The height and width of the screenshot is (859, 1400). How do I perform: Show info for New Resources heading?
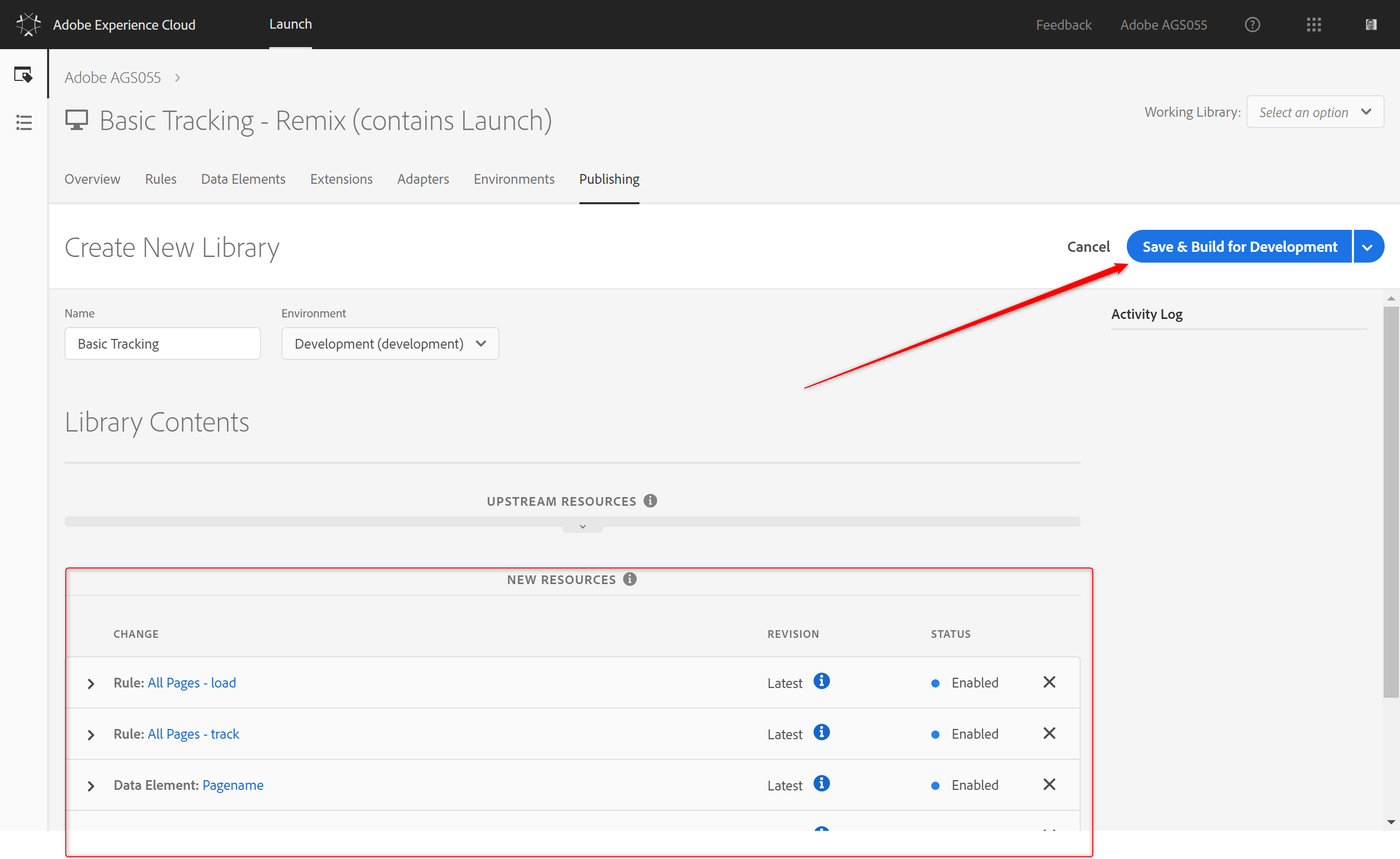(629, 579)
